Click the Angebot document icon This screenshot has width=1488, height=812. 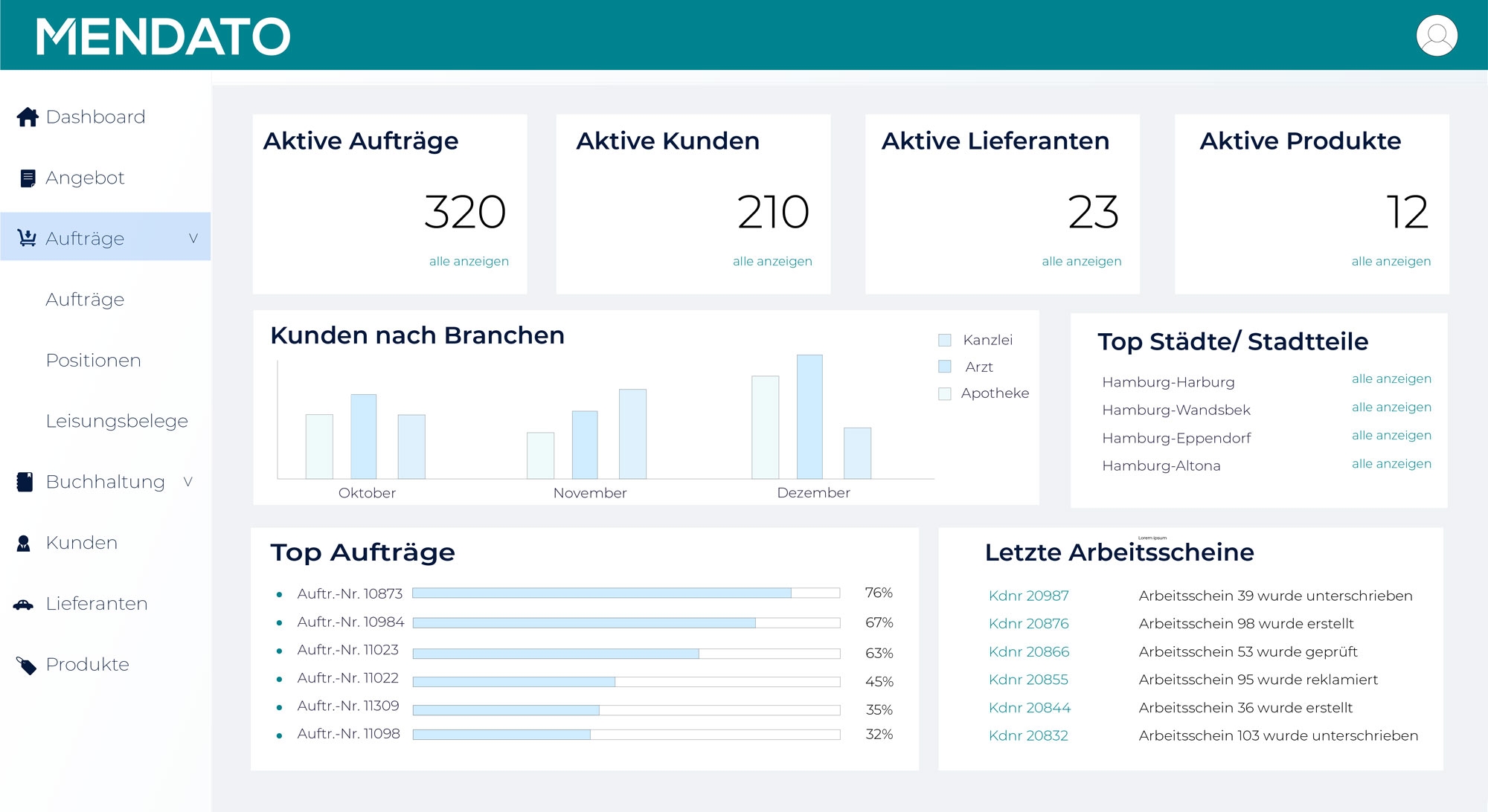click(x=28, y=178)
